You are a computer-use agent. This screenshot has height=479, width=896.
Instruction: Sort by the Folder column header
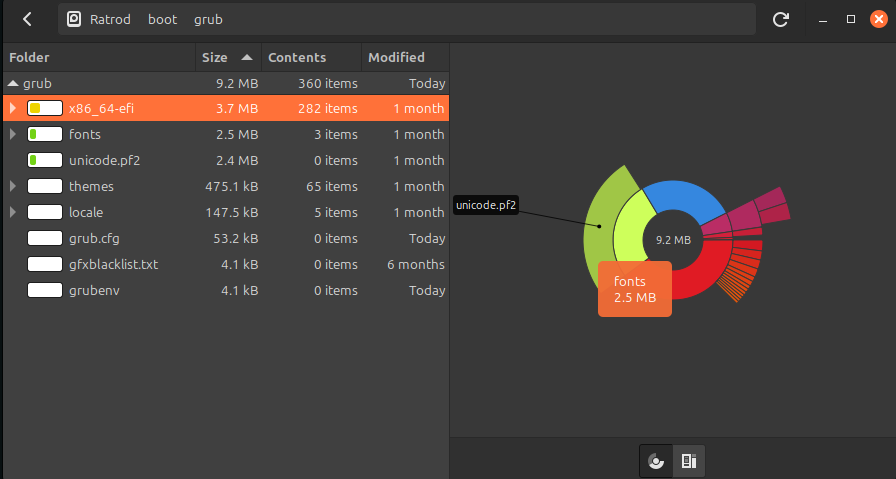(x=99, y=57)
